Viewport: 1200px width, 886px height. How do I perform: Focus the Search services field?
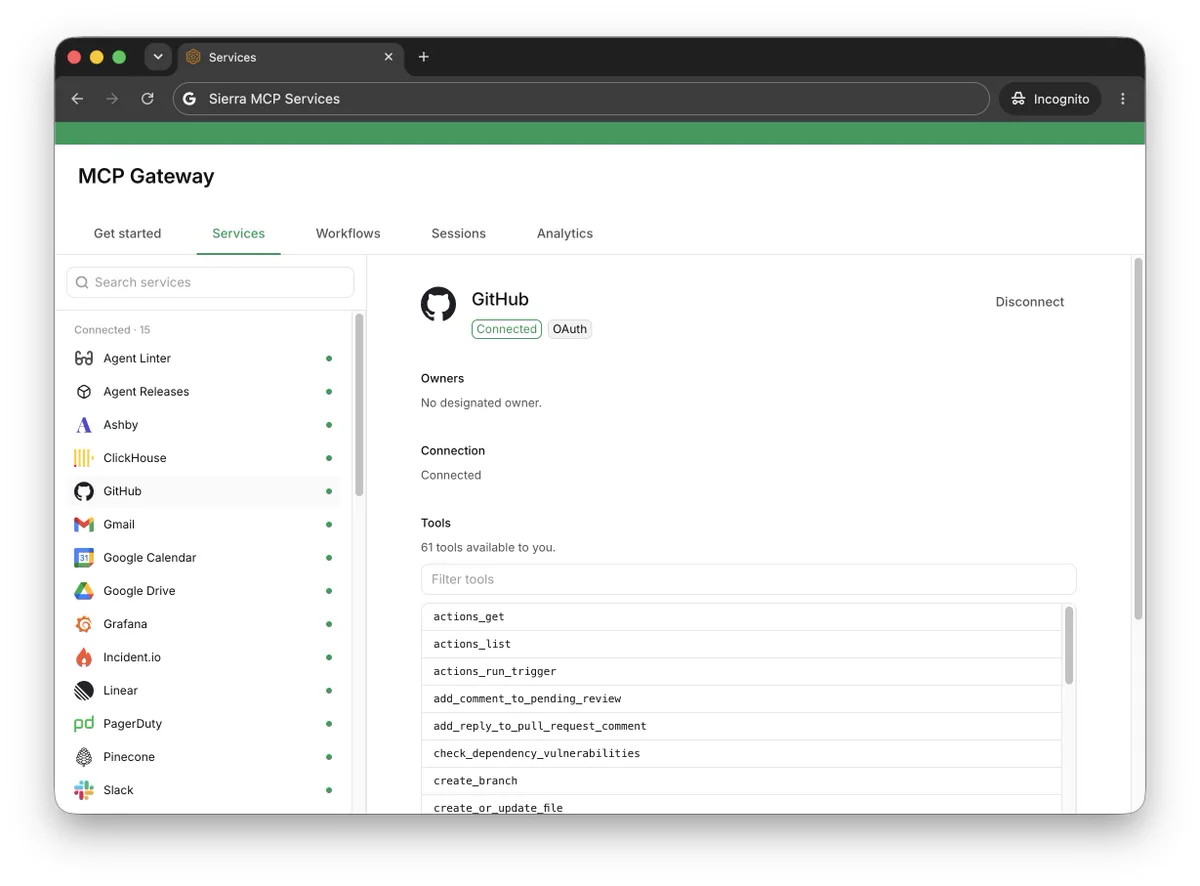point(210,283)
